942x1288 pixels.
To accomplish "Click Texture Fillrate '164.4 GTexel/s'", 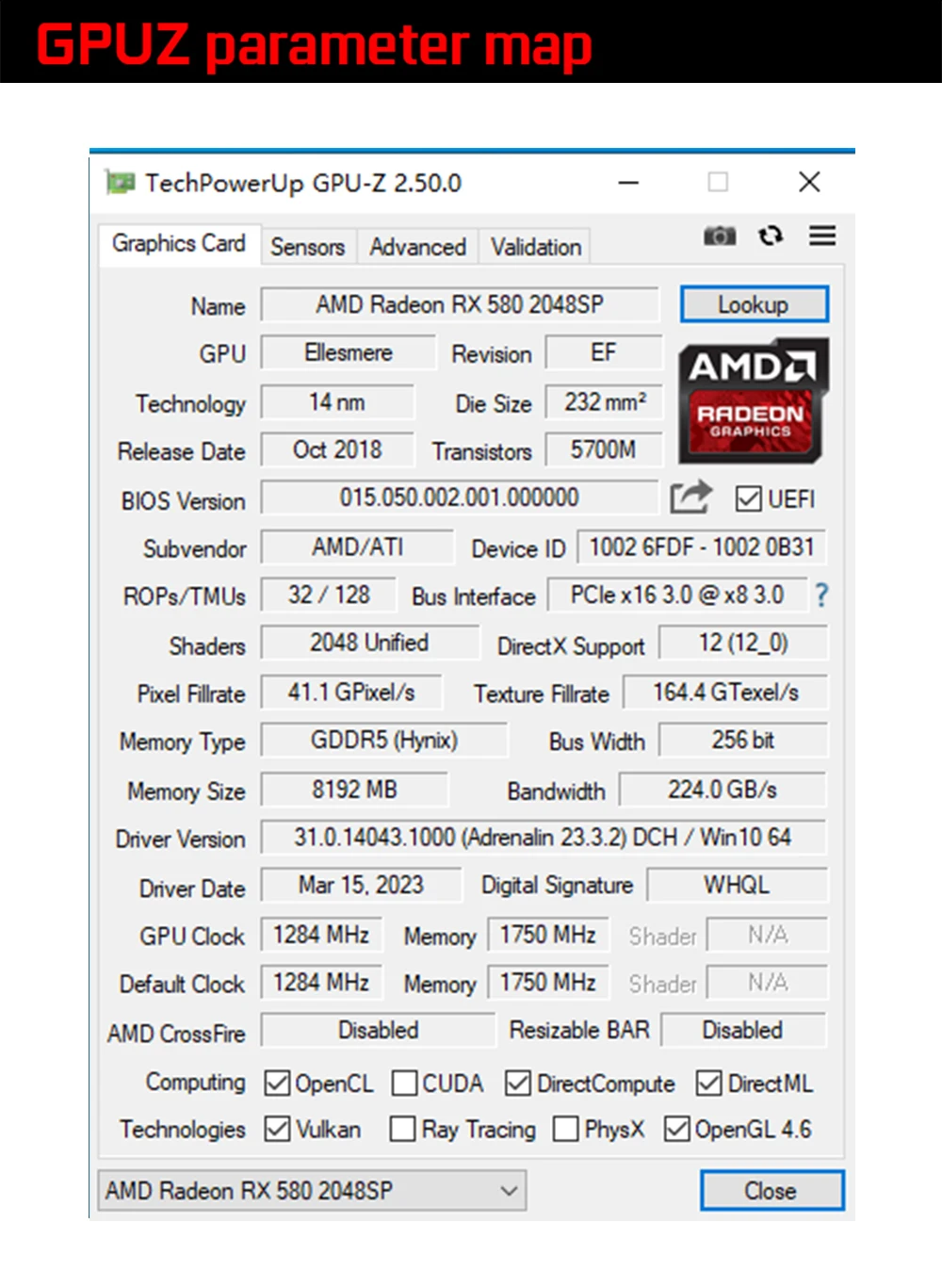I will click(725, 692).
